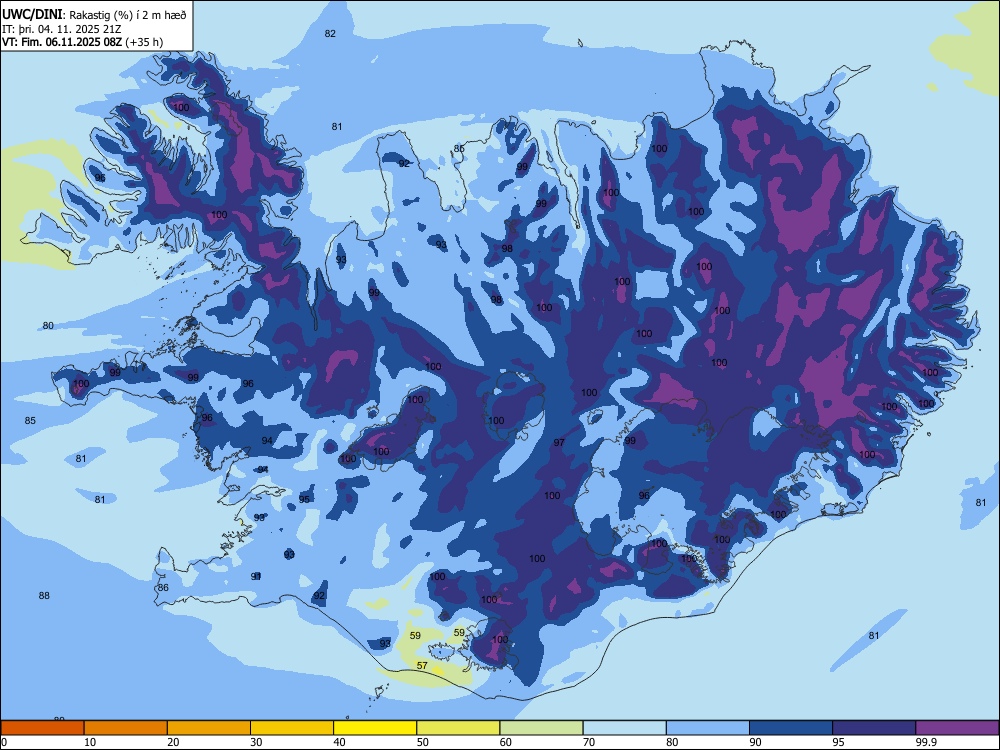The height and width of the screenshot is (750, 1000).
Task: Click the legend tick label '0'
Action: (3, 742)
